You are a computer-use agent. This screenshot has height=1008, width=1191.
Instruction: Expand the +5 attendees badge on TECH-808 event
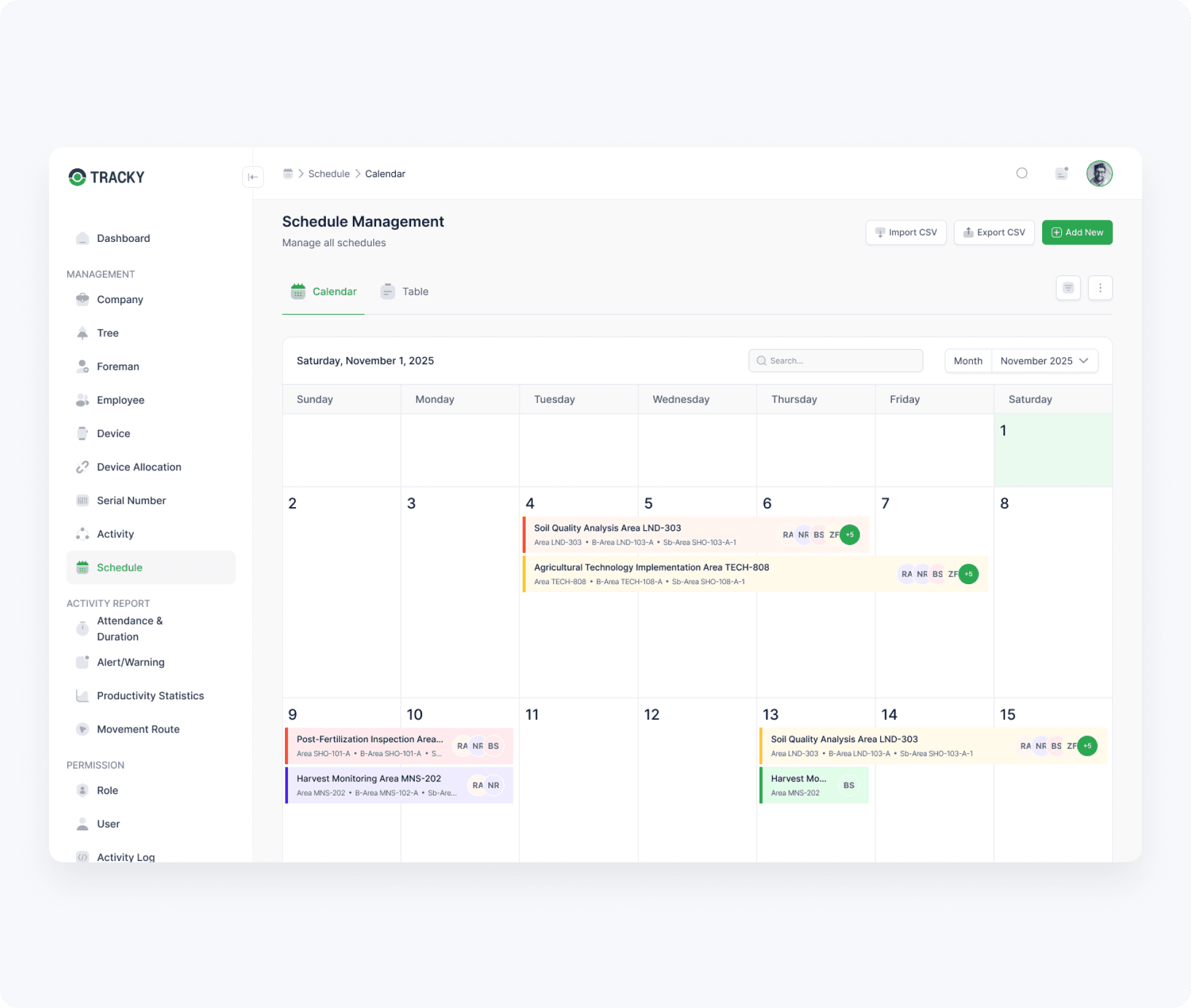[969, 574]
